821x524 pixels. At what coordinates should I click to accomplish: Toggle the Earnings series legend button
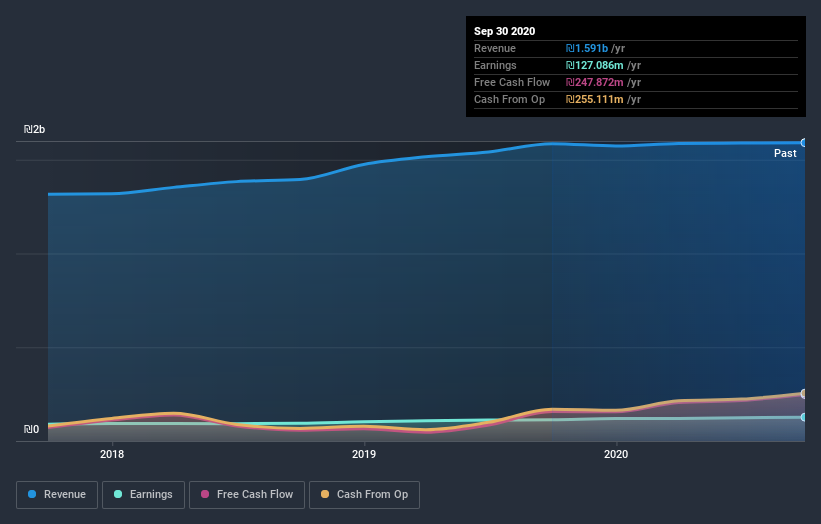tap(143, 495)
